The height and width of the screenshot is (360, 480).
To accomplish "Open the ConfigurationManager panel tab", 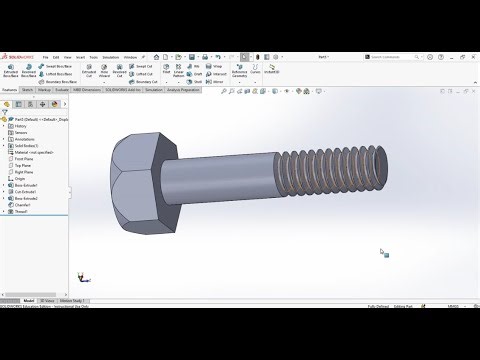I will pos(31,104).
